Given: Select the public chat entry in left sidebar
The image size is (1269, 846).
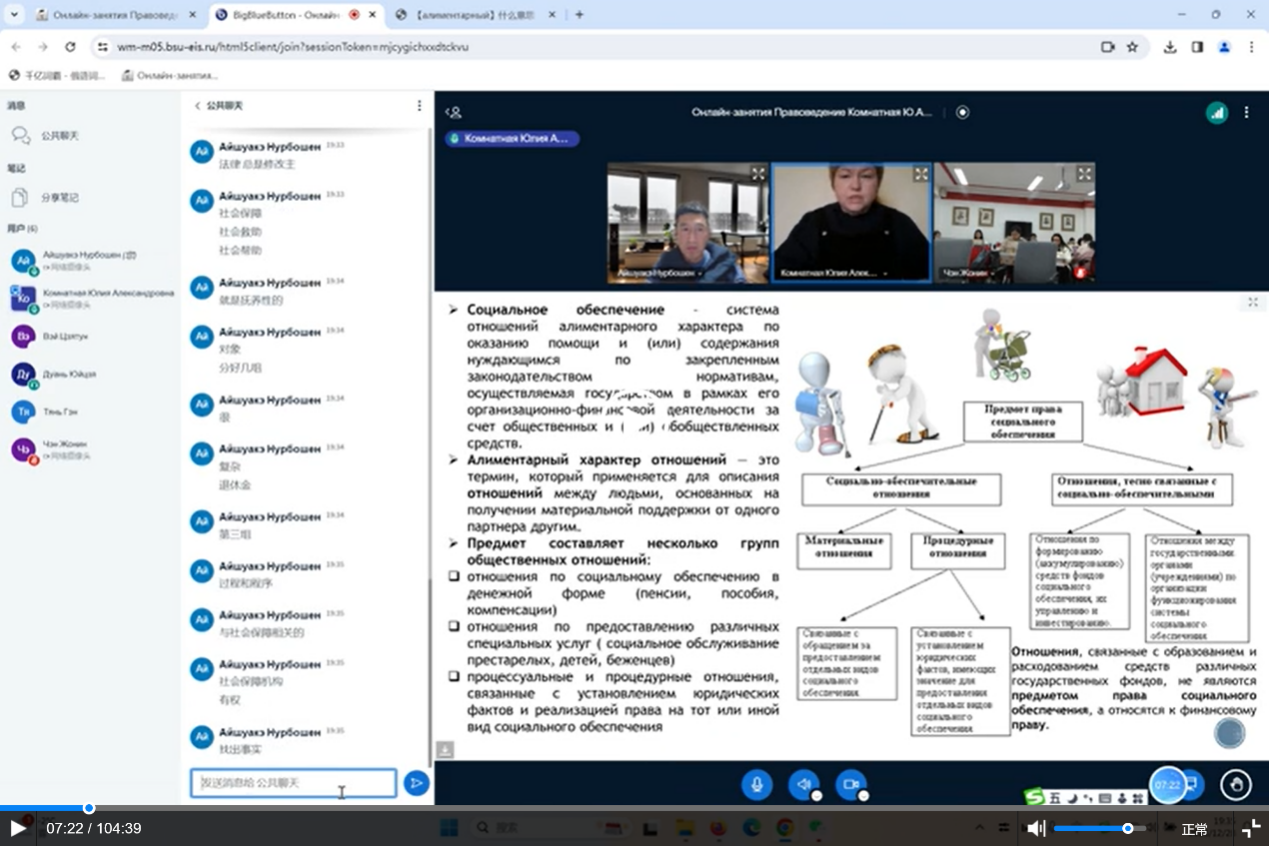Looking at the screenshot, I should [x=59, y=135].
